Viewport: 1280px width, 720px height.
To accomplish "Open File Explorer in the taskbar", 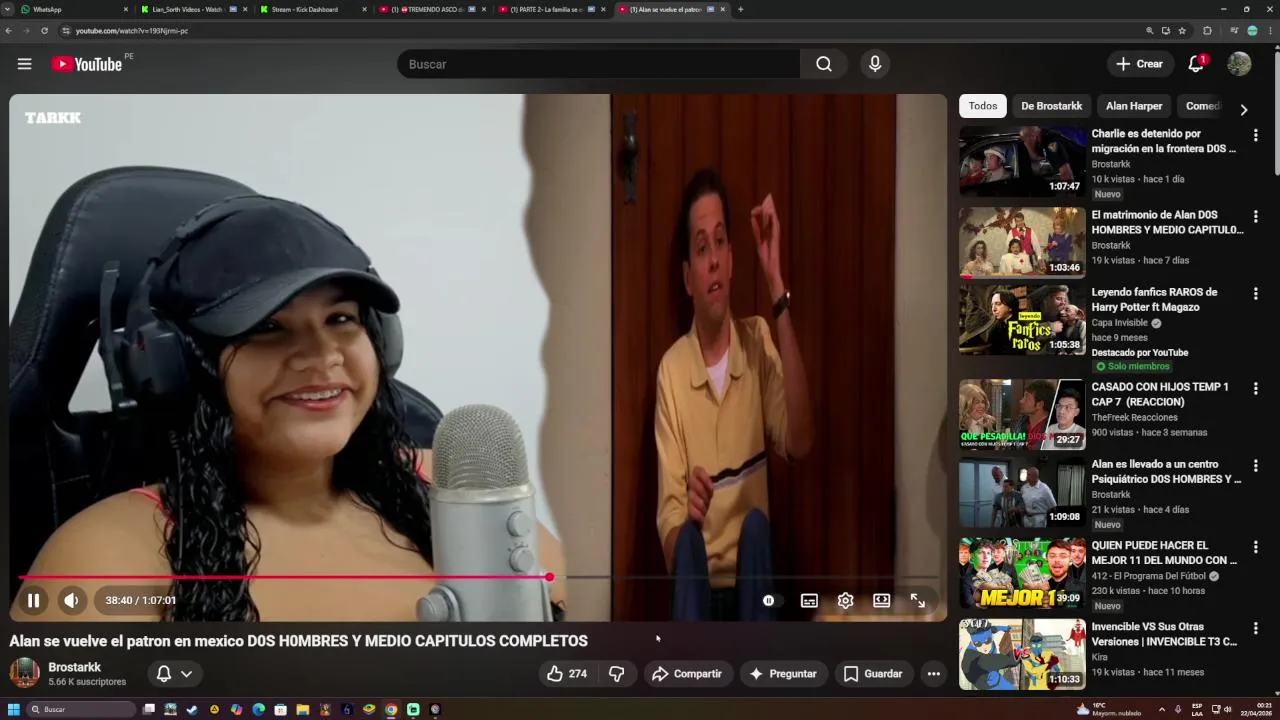I will click(x=302, y=710).
